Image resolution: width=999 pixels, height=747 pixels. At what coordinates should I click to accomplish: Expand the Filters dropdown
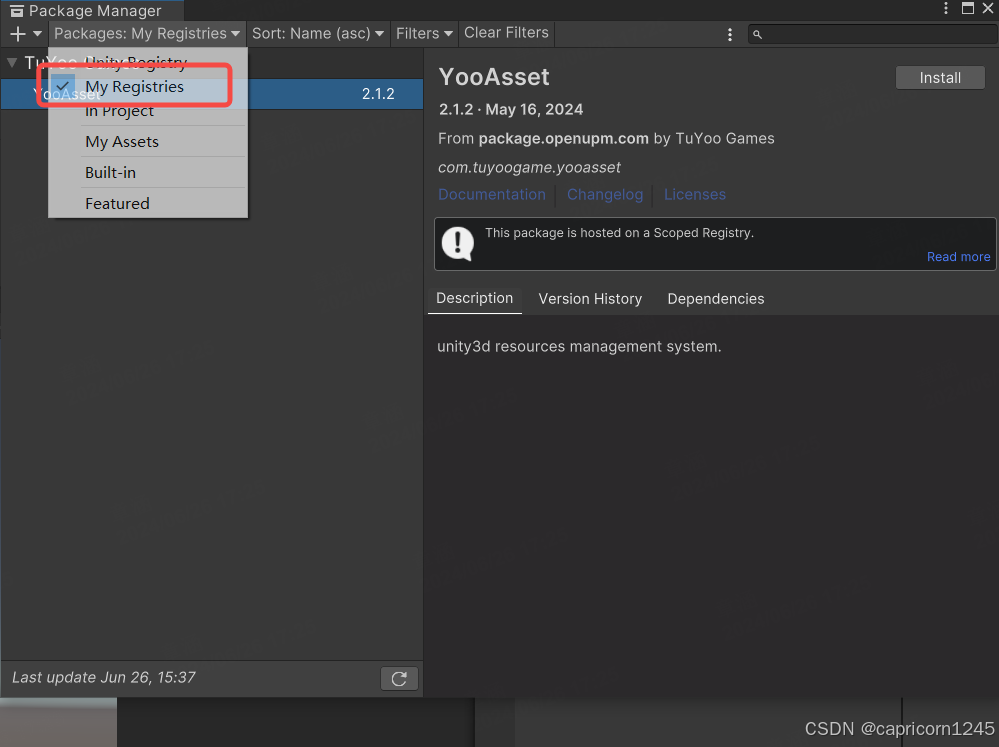[424, 34]
